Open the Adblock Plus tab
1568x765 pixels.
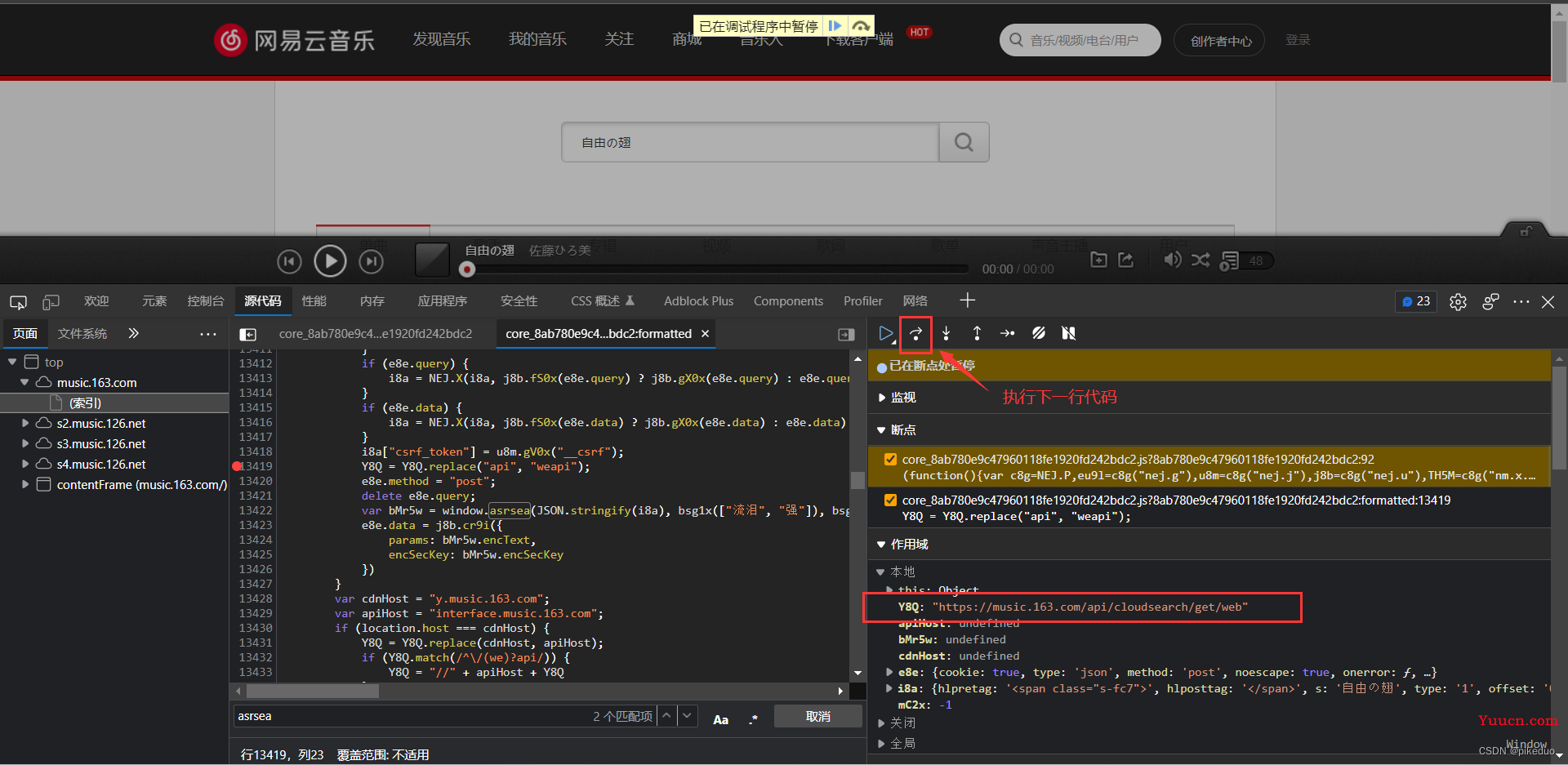[698, 301]
